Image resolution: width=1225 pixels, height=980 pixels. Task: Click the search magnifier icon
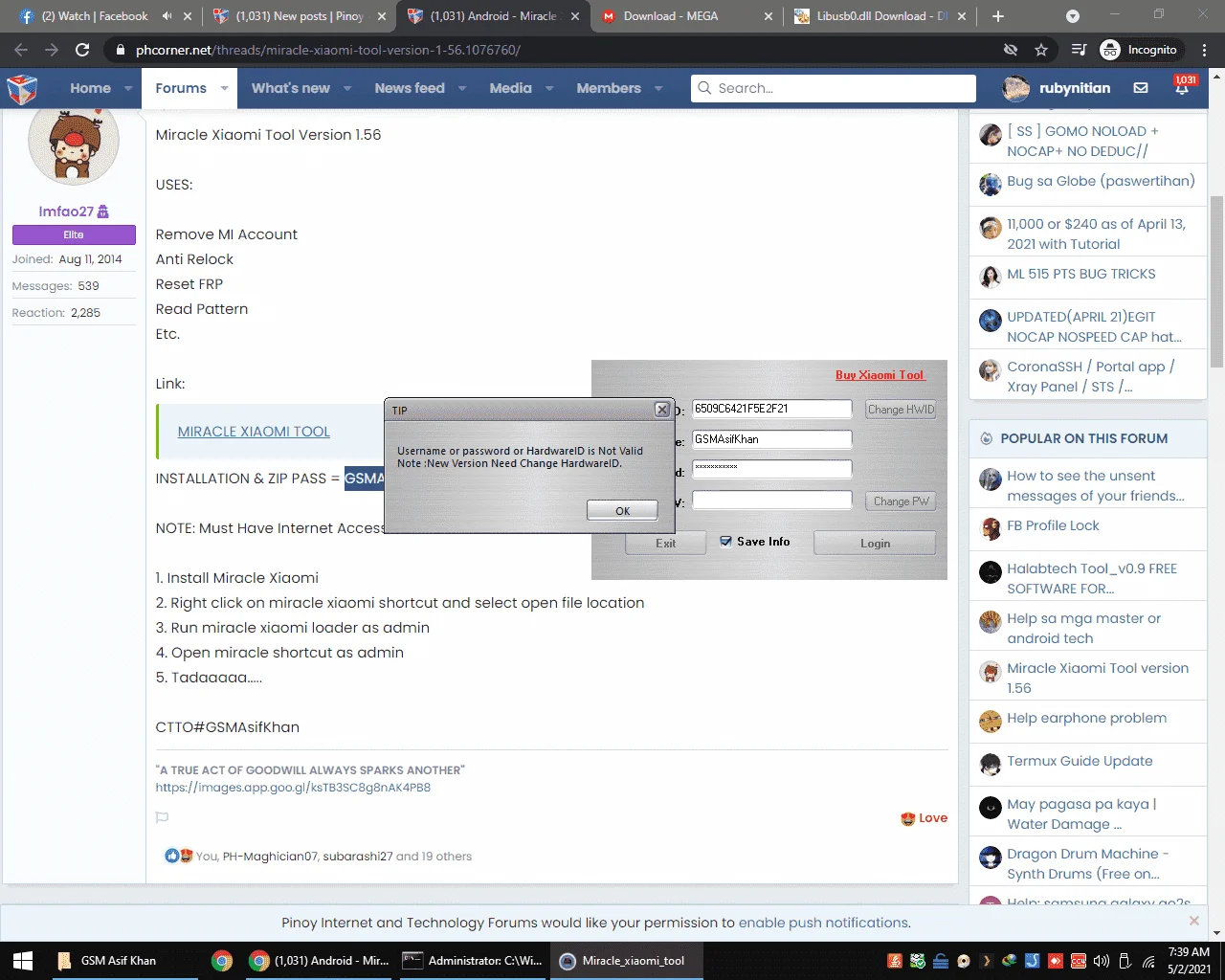[x=705, y=88]
